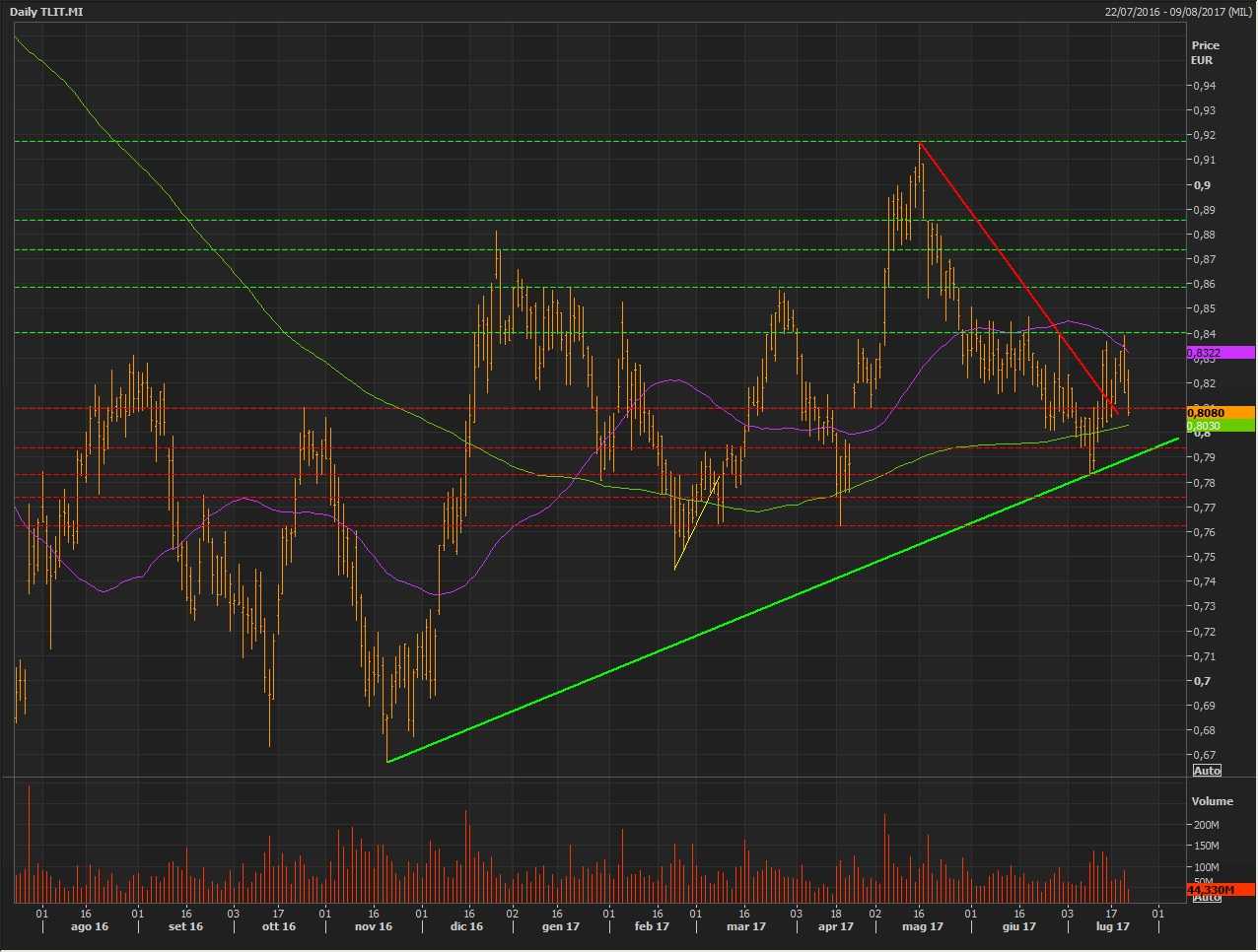Click the 'gen 17' label on time axis
The image size is (1258, 952).
coord(560,926)
